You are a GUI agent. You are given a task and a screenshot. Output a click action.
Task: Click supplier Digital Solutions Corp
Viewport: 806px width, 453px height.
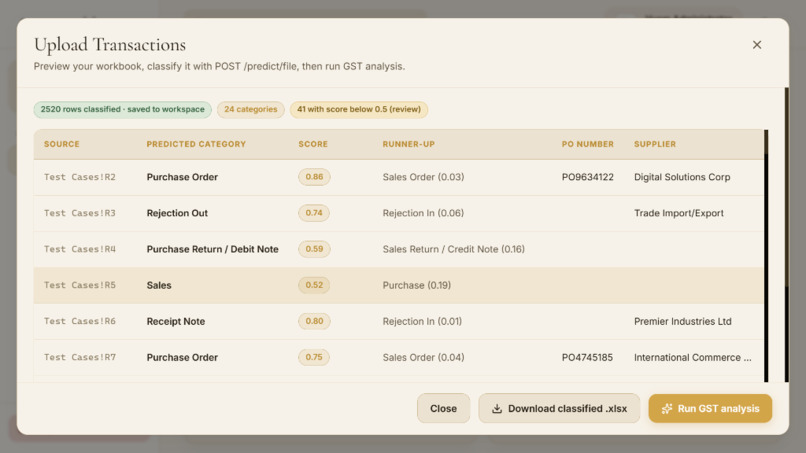tap(682, 177)
